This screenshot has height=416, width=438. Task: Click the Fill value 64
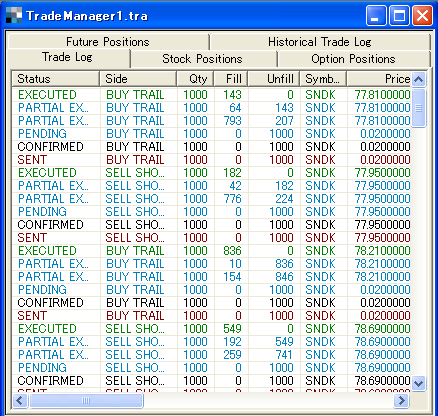(x=235, y=108)
